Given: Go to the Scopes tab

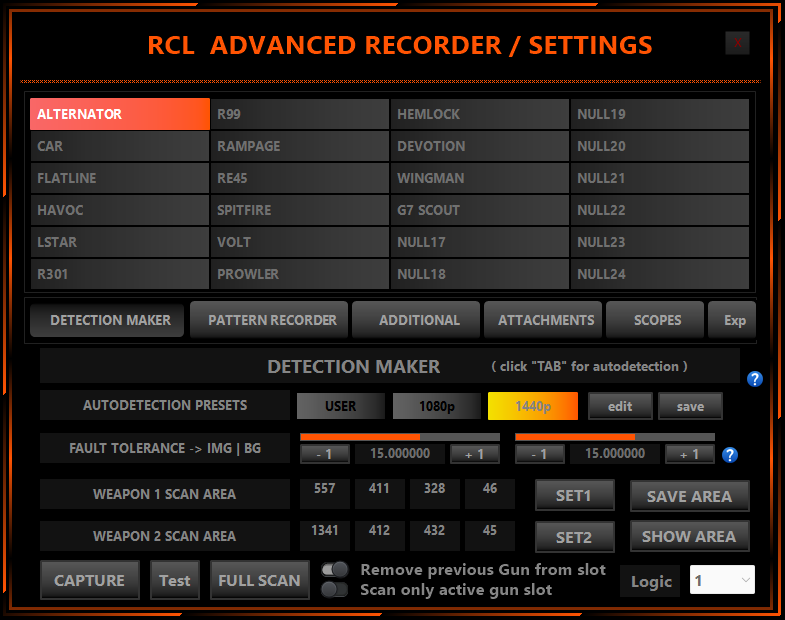Looking at the screenshot, I should pos(656,320).
